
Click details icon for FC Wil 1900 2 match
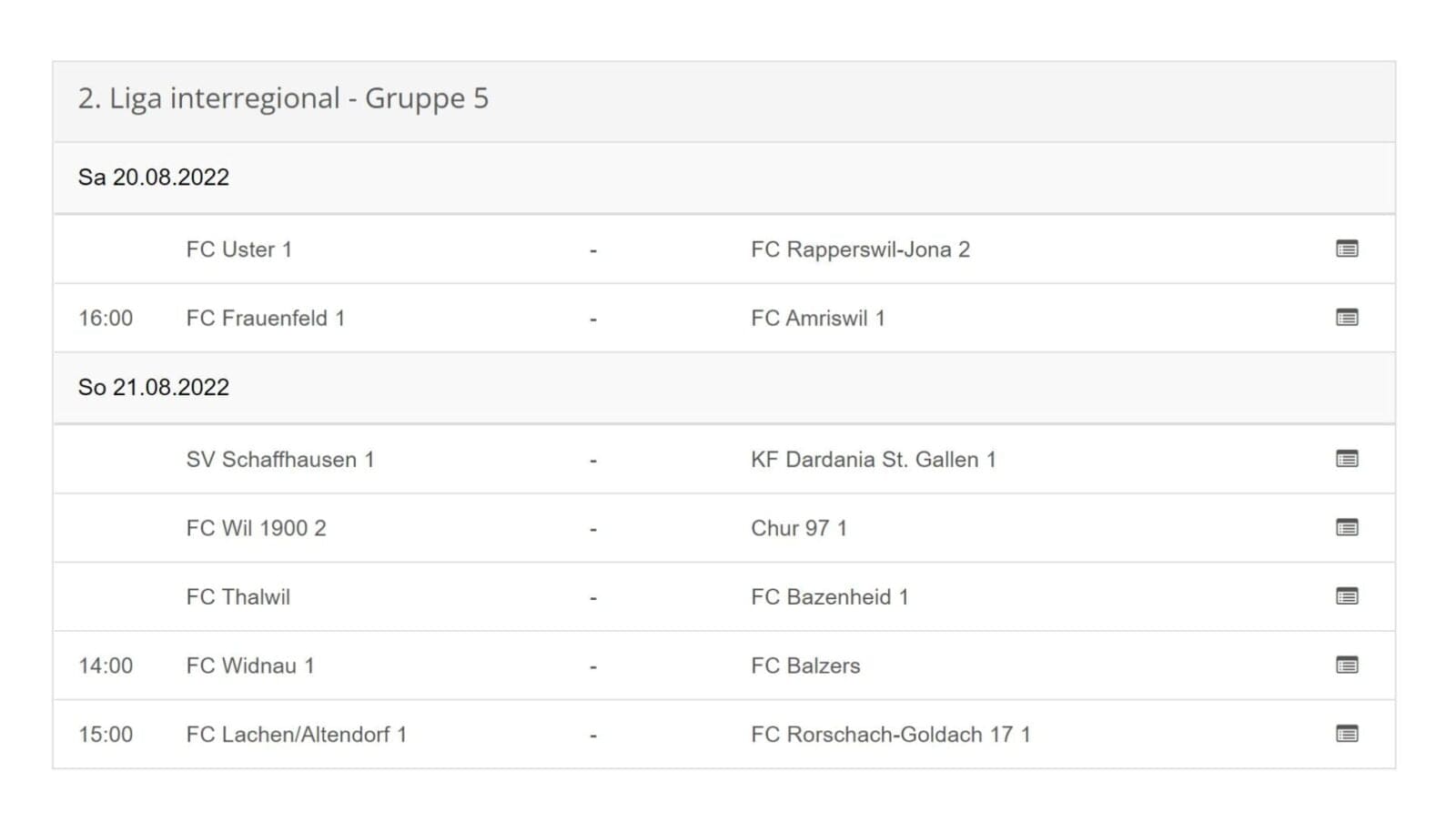(x=1347, y=528)
